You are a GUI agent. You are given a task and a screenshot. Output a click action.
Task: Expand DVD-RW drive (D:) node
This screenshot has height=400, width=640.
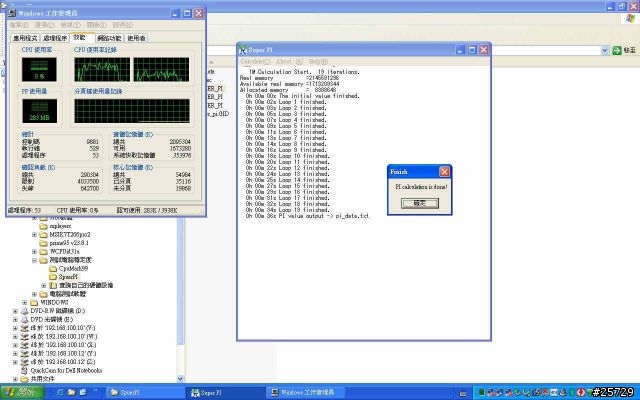16,311
